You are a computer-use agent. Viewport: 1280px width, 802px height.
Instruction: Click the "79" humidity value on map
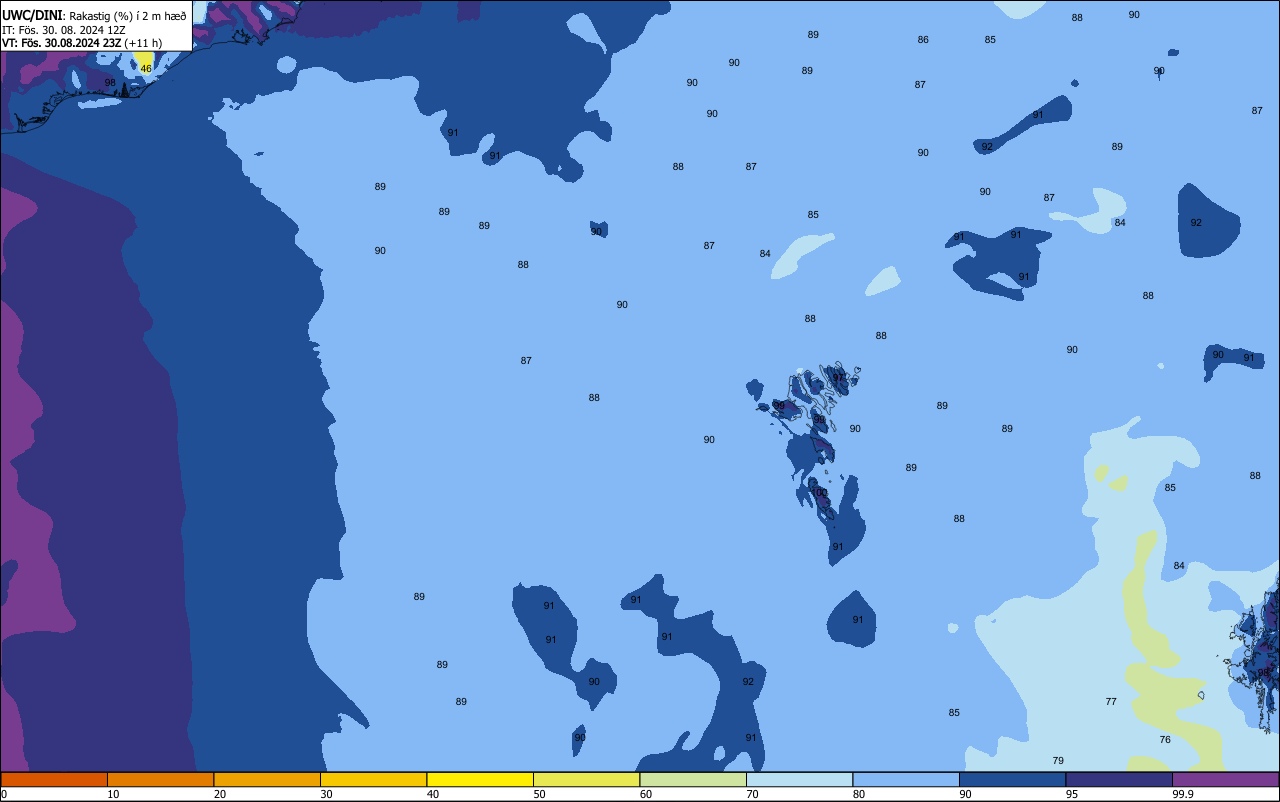click(x=1058, y=761)
